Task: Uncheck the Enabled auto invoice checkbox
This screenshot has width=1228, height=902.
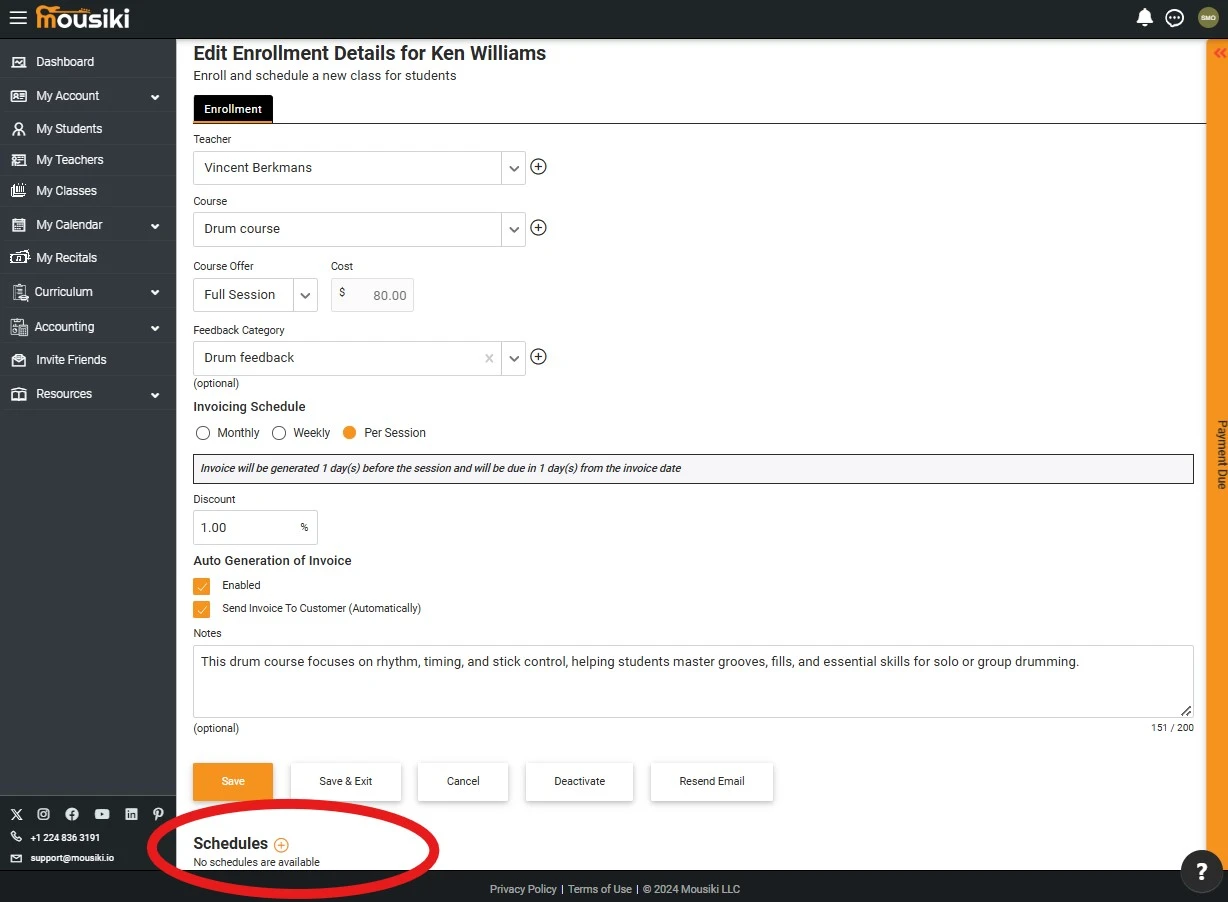Action: point(202,586)
